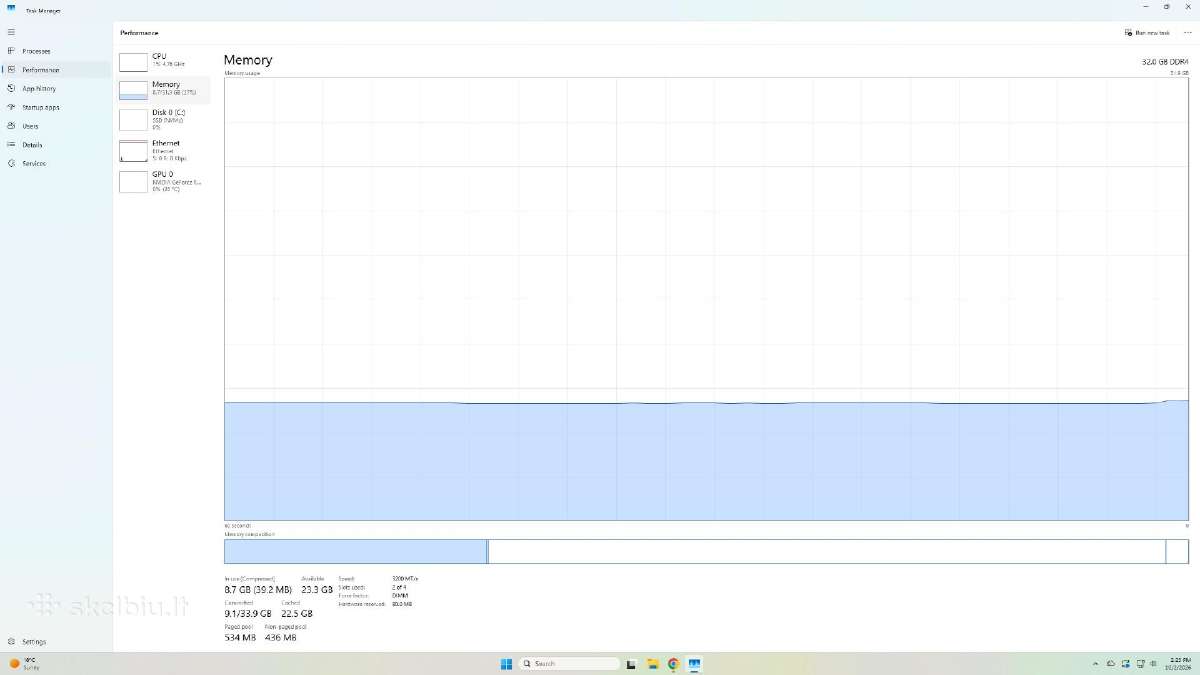Show Disk 0 (C:) performance
This screenshot has height=675, width=1200.
pyautogui.click(x=164, y=119)
